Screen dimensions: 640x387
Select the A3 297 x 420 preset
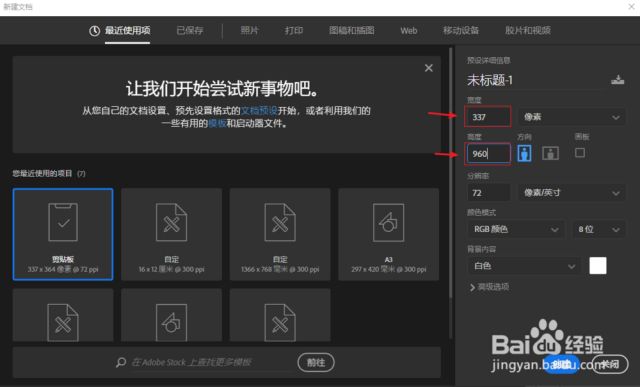pyautogui.click(x=389, y=234)
